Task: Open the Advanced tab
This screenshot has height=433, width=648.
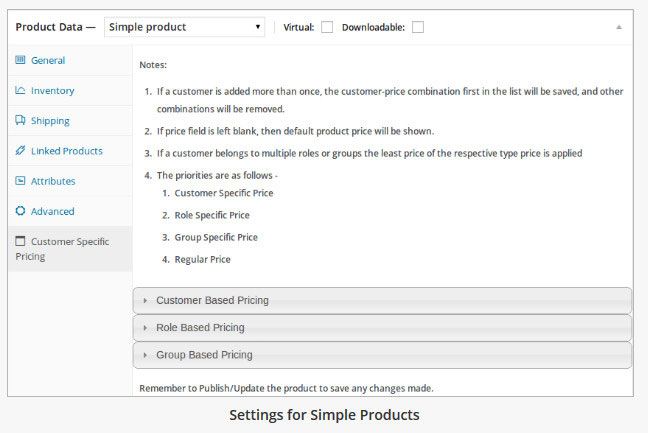Action: point(52,211)
